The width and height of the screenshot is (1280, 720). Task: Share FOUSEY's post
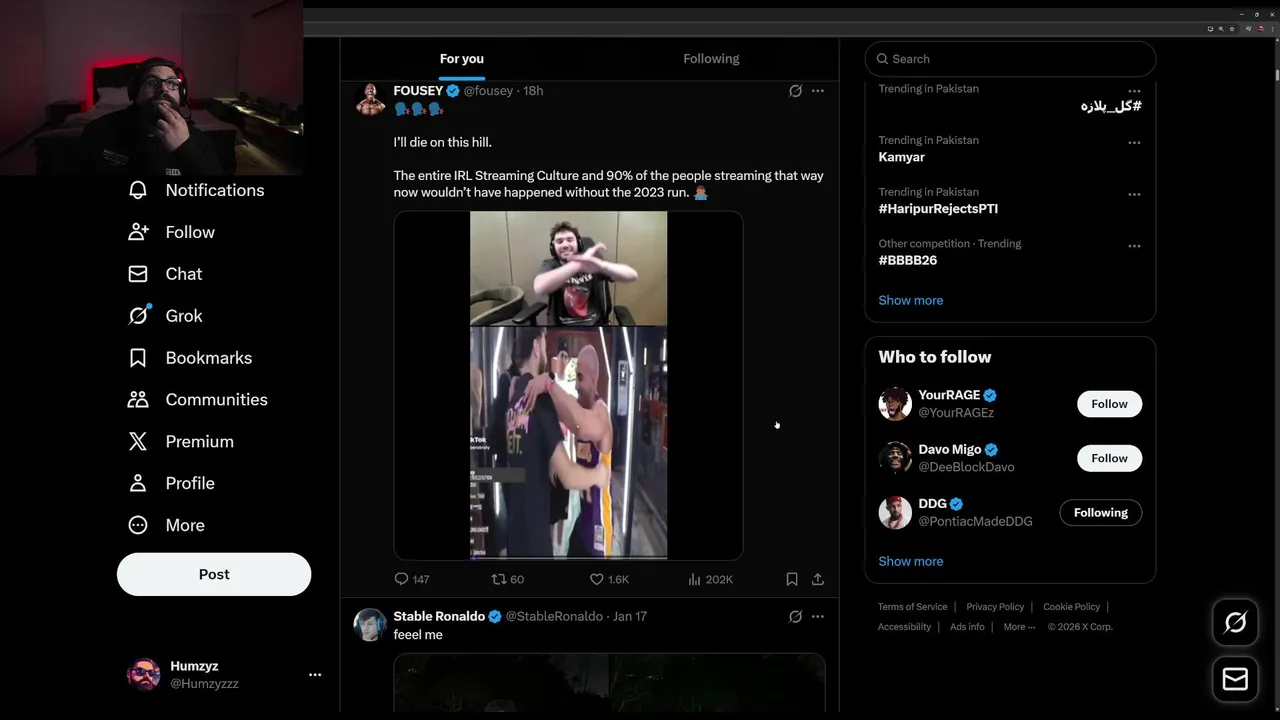point(818,579)
